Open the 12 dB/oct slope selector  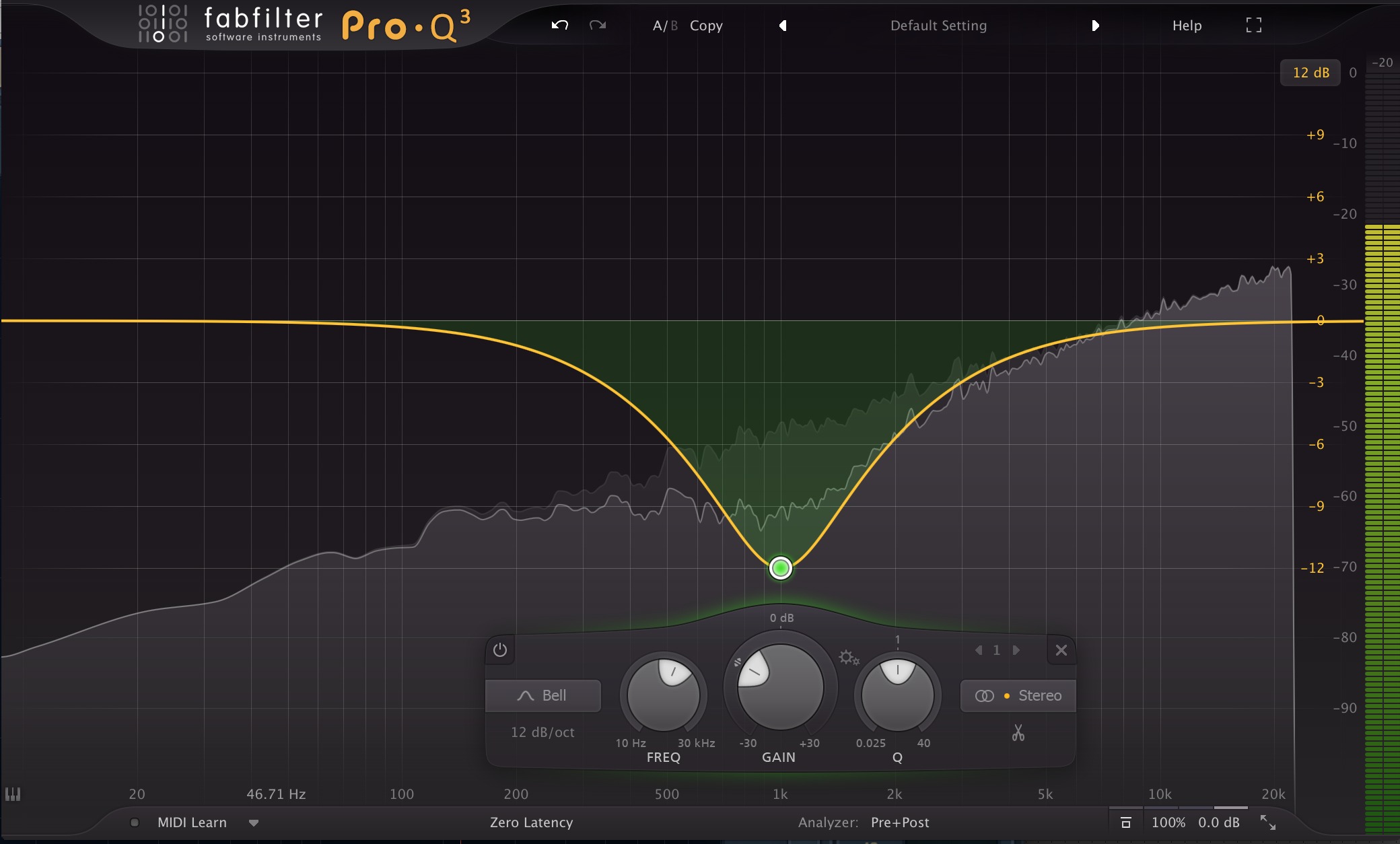pos(542,732)
